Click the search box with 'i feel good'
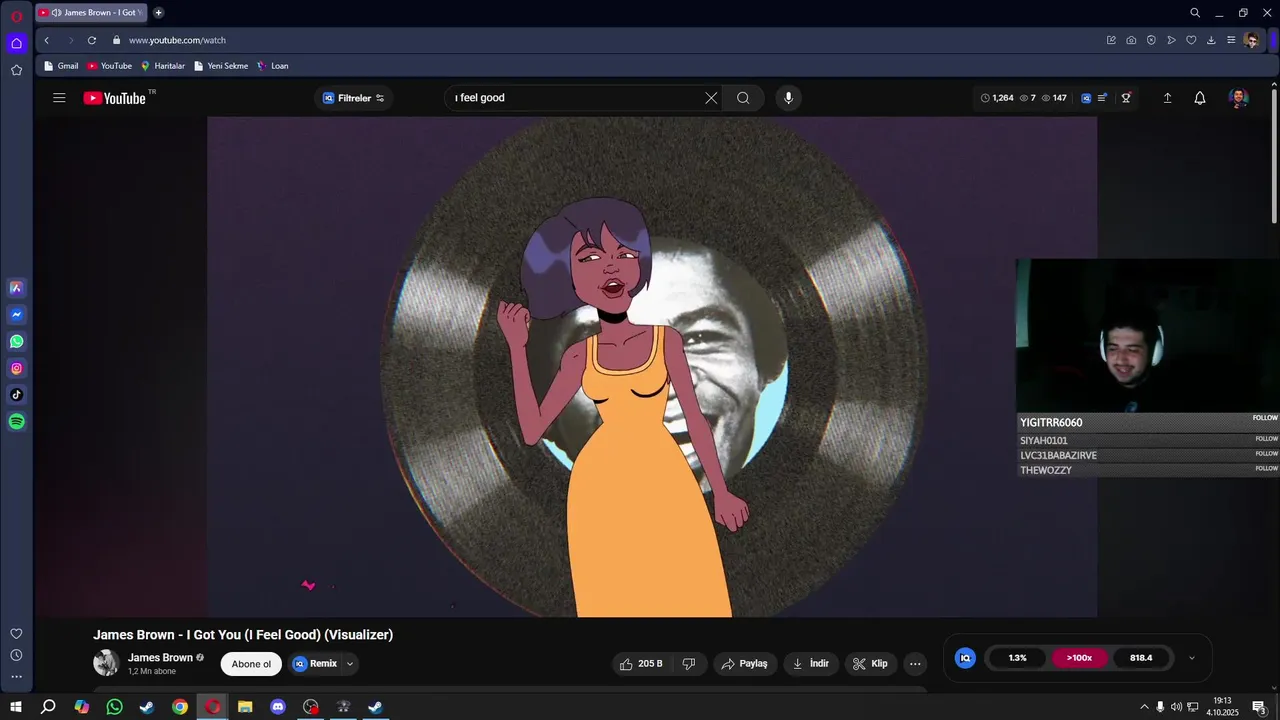 pyautogui.click(x=575, y=98)
